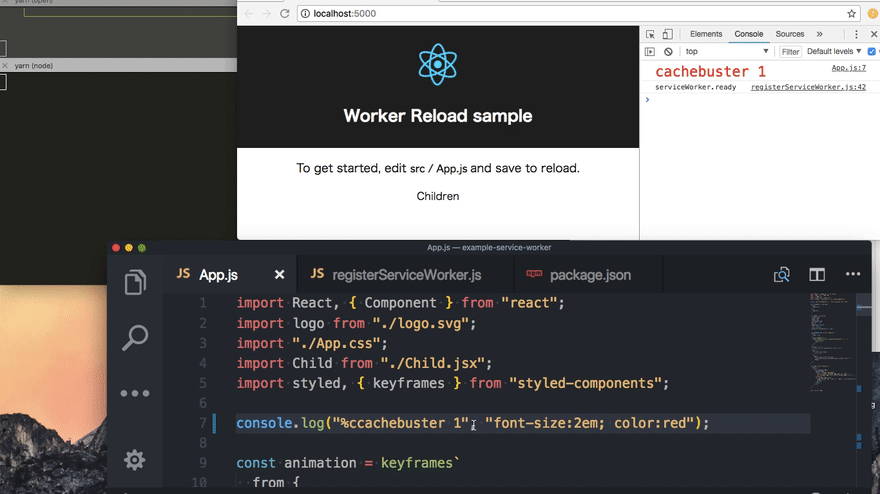The height and width of the screenshot is (494, 880).
Task: Toggle DevTools device toolbar
Action: [667, 34]
